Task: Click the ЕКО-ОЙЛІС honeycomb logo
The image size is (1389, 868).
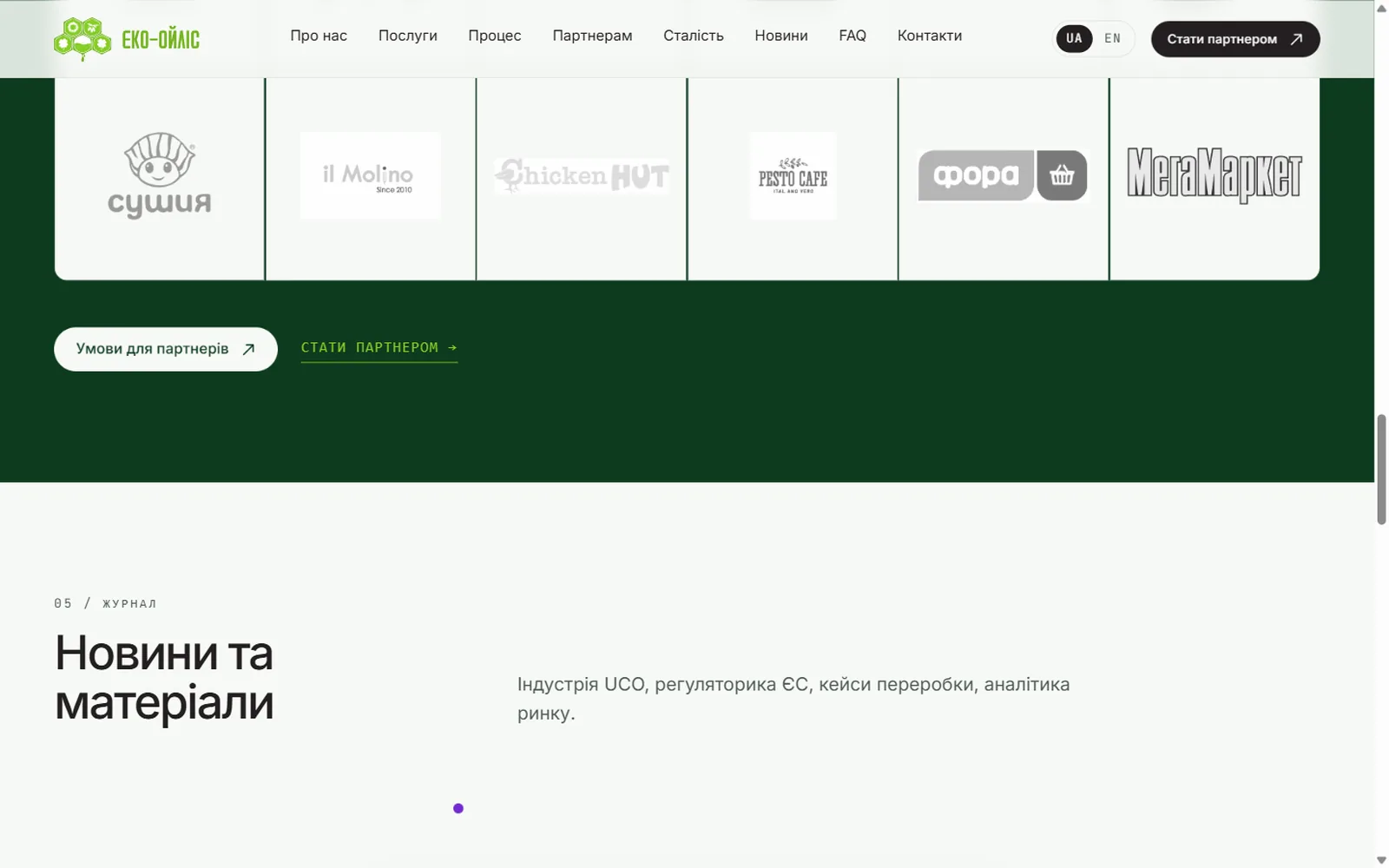Action: point(127,39)
